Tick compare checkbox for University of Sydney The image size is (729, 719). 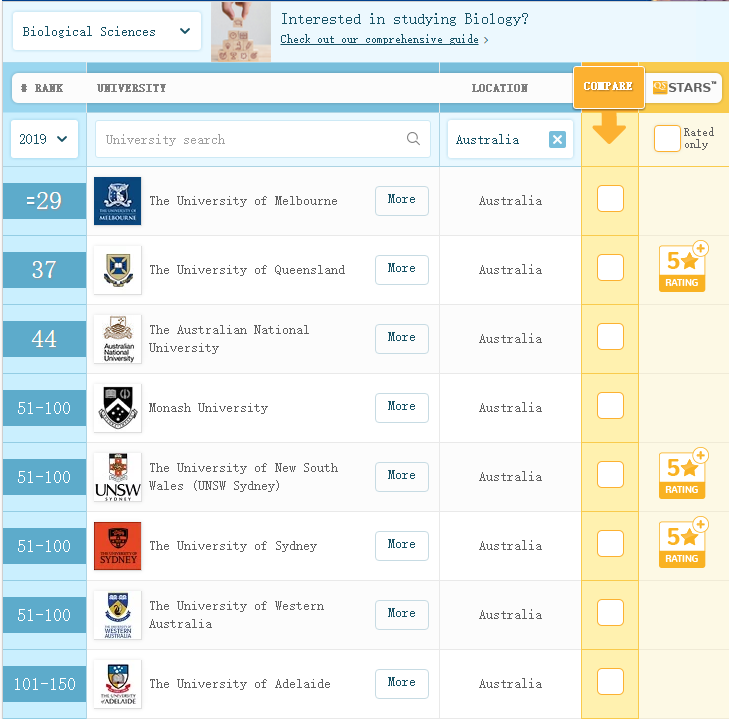click(610, 543)
